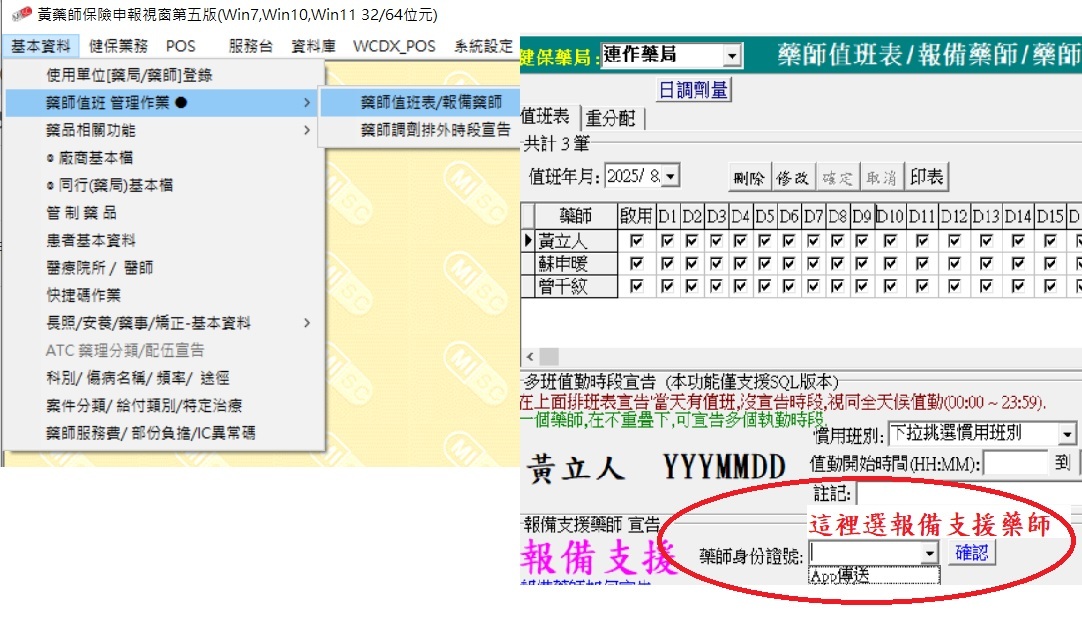Open the 健保業務 menu
The height and width of the screenshot is (634, 1082).
[x=117, y=46]
